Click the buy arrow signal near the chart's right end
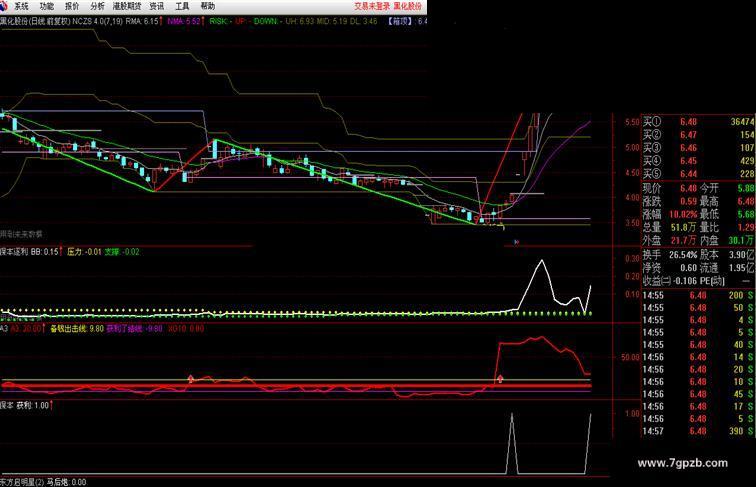The image size is (756, 487). coord(500,379)
